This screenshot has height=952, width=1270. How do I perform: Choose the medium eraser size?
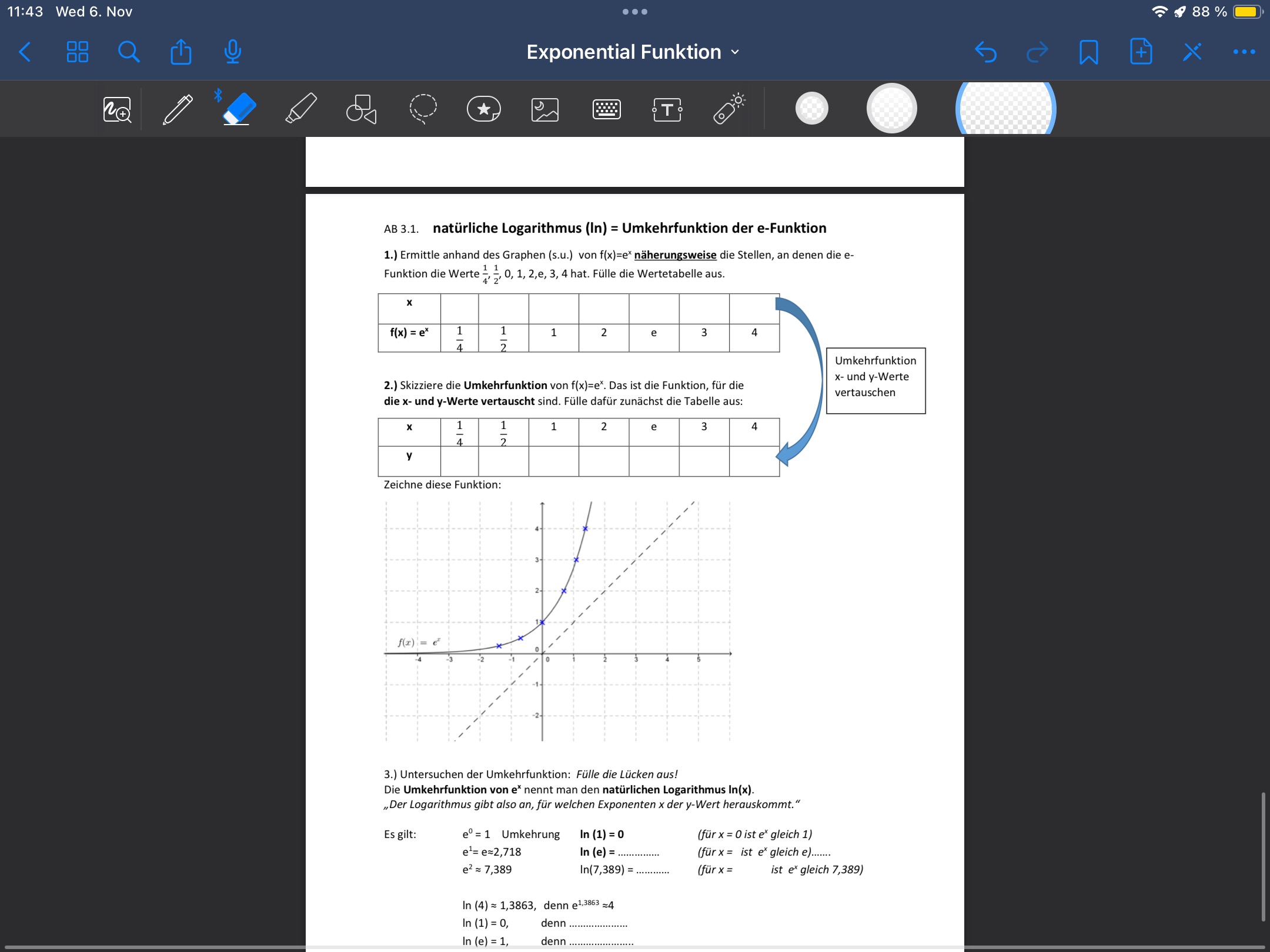(891, 108)
